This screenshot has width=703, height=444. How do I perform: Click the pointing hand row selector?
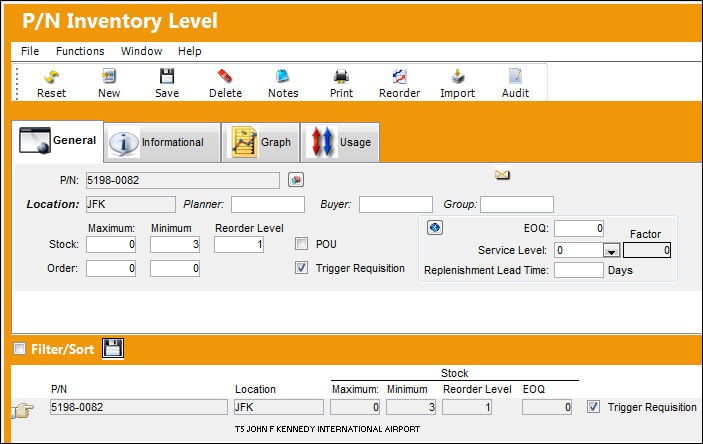23,410
